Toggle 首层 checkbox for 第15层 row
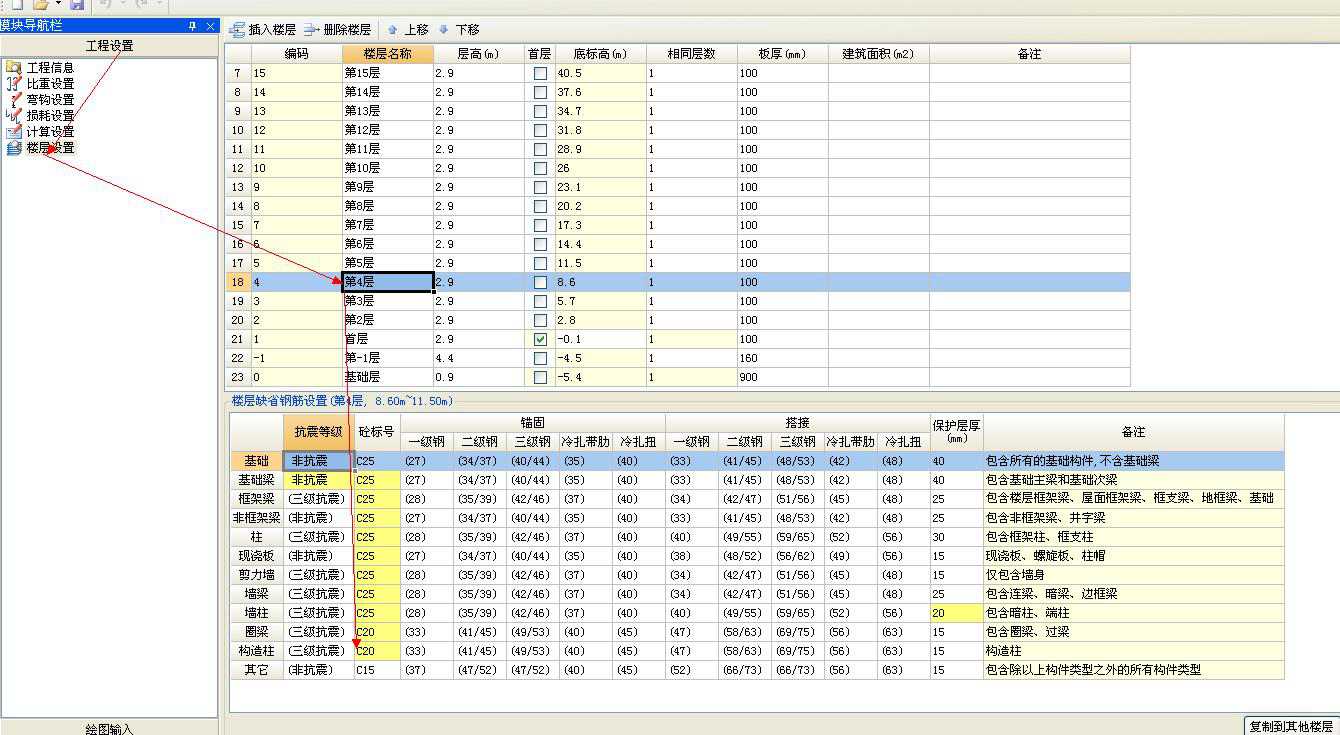This screenshot has height=735, width=1340. pos(540,73)
